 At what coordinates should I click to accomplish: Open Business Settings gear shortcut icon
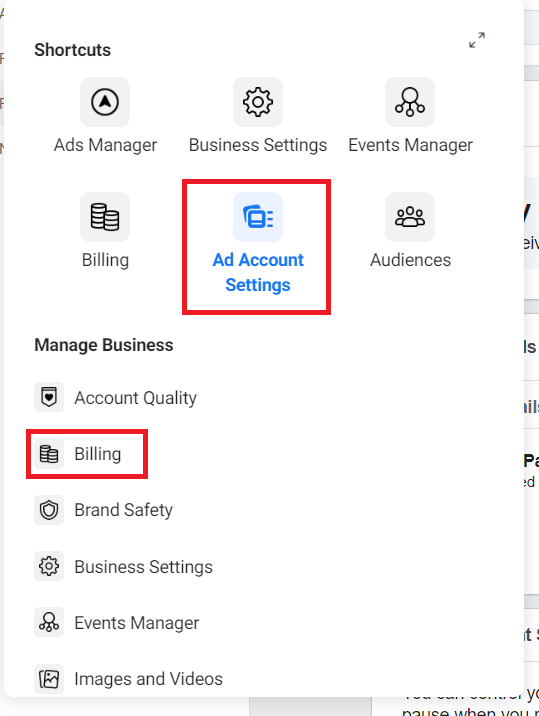(x=258, y=102)
